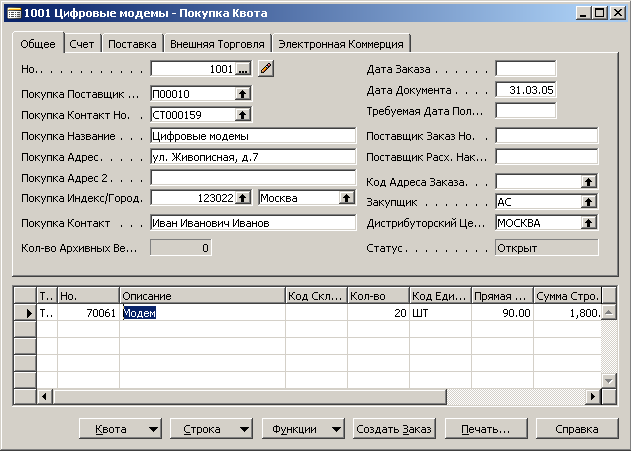Open the assist ellipsis button in No. field
Image resolution: width=631 pixels, height=451 pixels.
tap(243, 69)
